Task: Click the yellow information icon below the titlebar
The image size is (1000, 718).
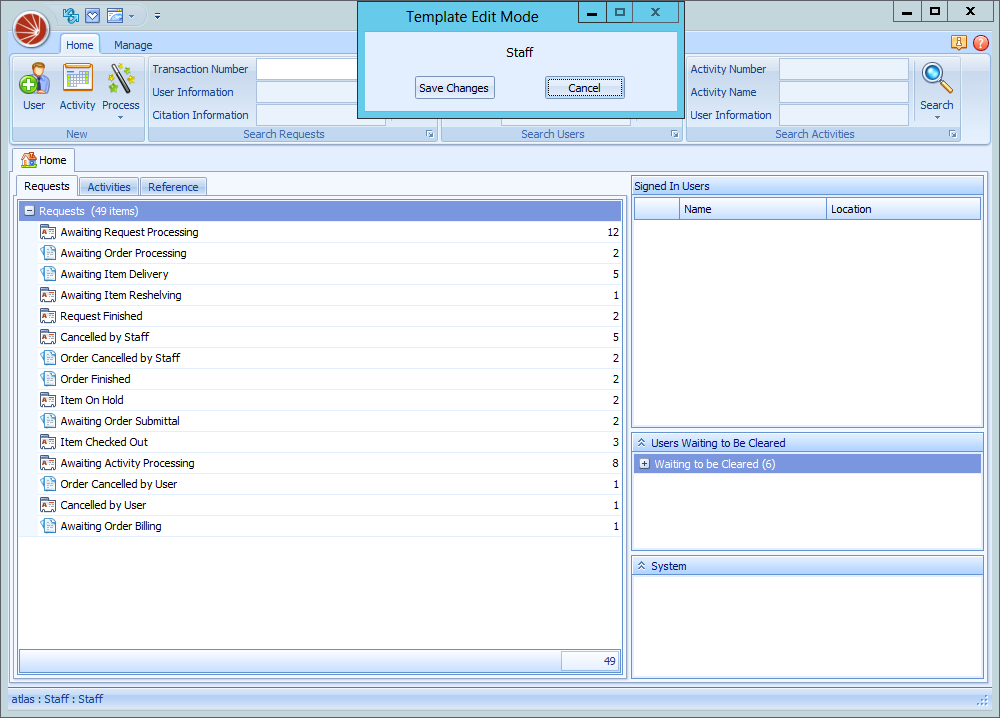Action: [958, 43]
